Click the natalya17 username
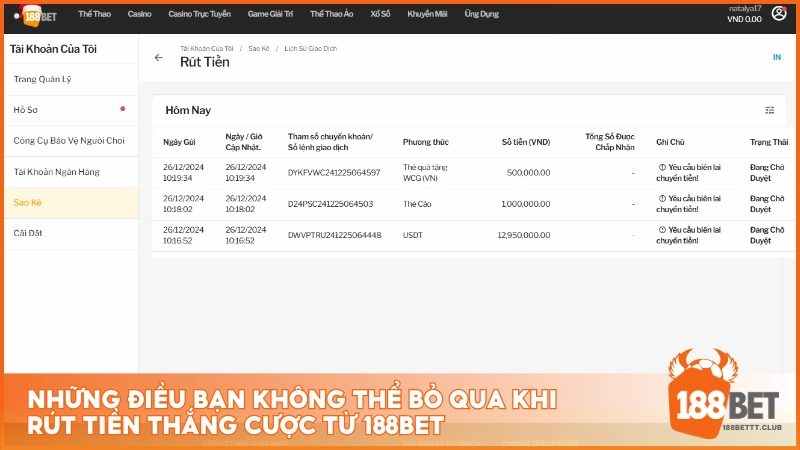The image size is (800, 450). (745, 8)
